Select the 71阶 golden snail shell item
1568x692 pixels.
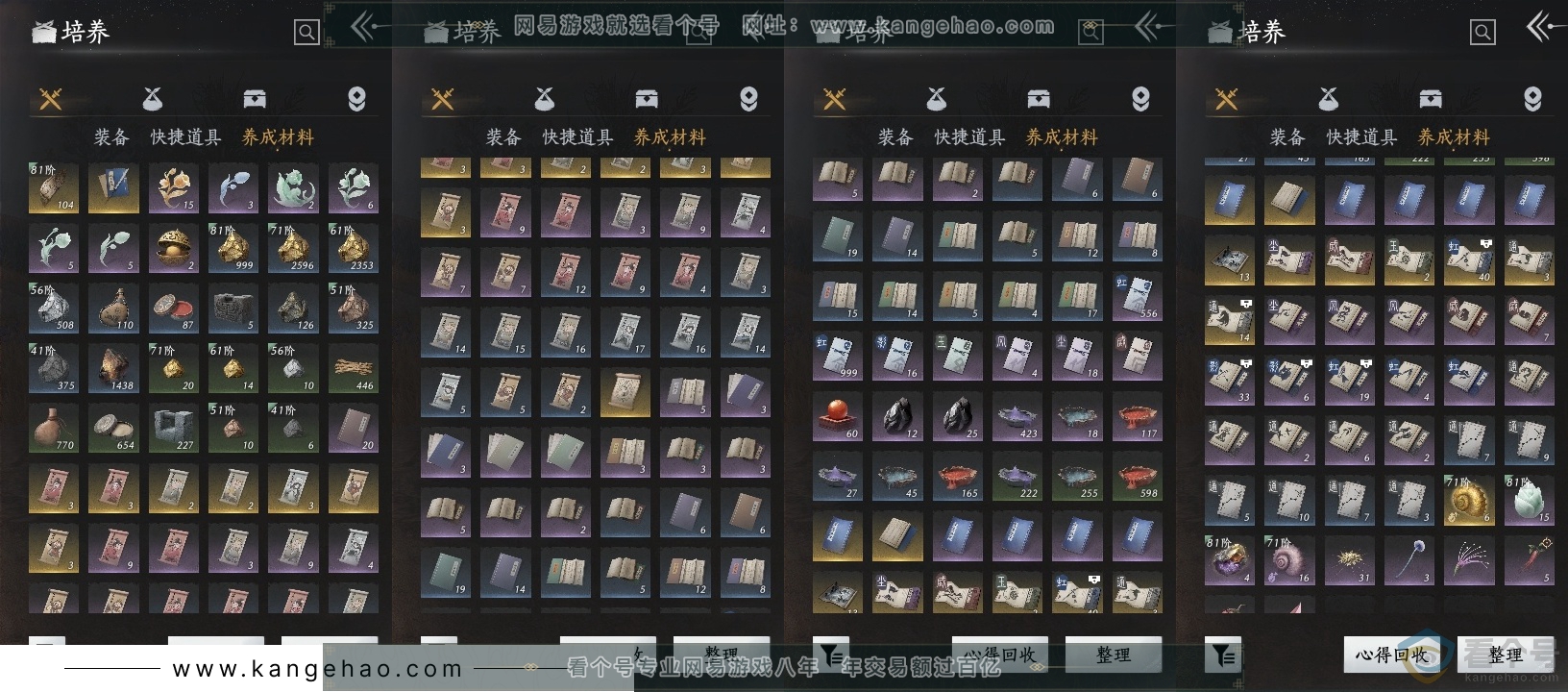1469,500
